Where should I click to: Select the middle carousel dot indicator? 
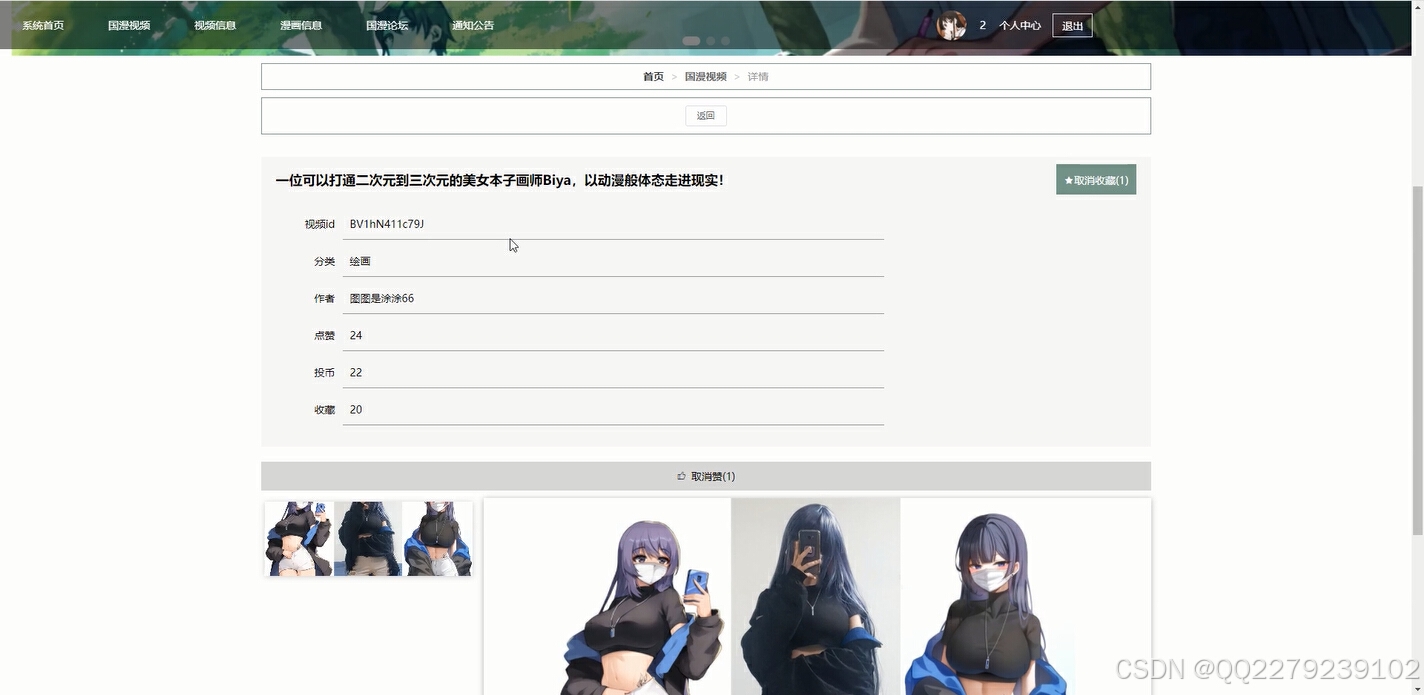[x=711, y=41]
